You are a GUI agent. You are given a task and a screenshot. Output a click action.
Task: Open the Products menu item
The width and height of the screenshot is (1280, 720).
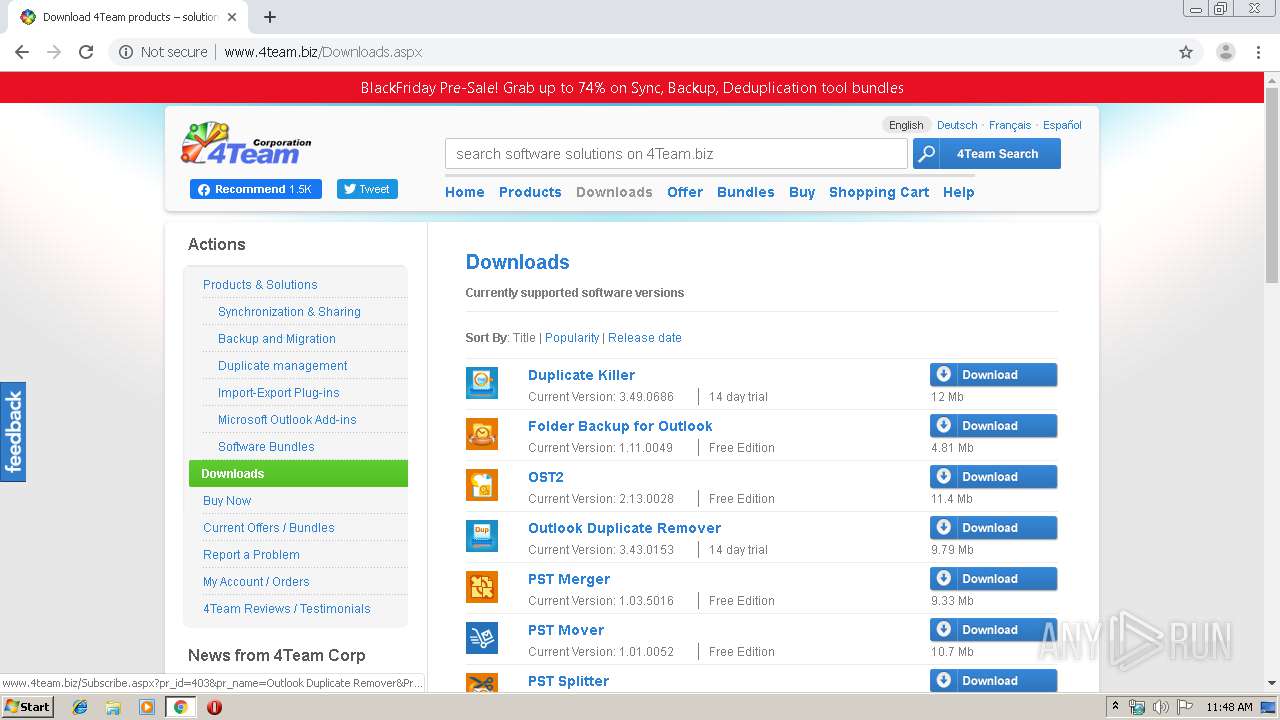tap(530, 192)
